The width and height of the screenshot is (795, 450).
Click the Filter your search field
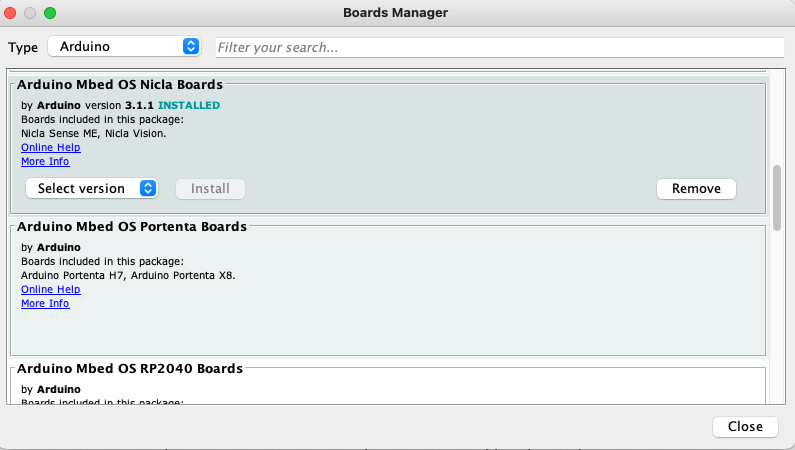[499, 47]
